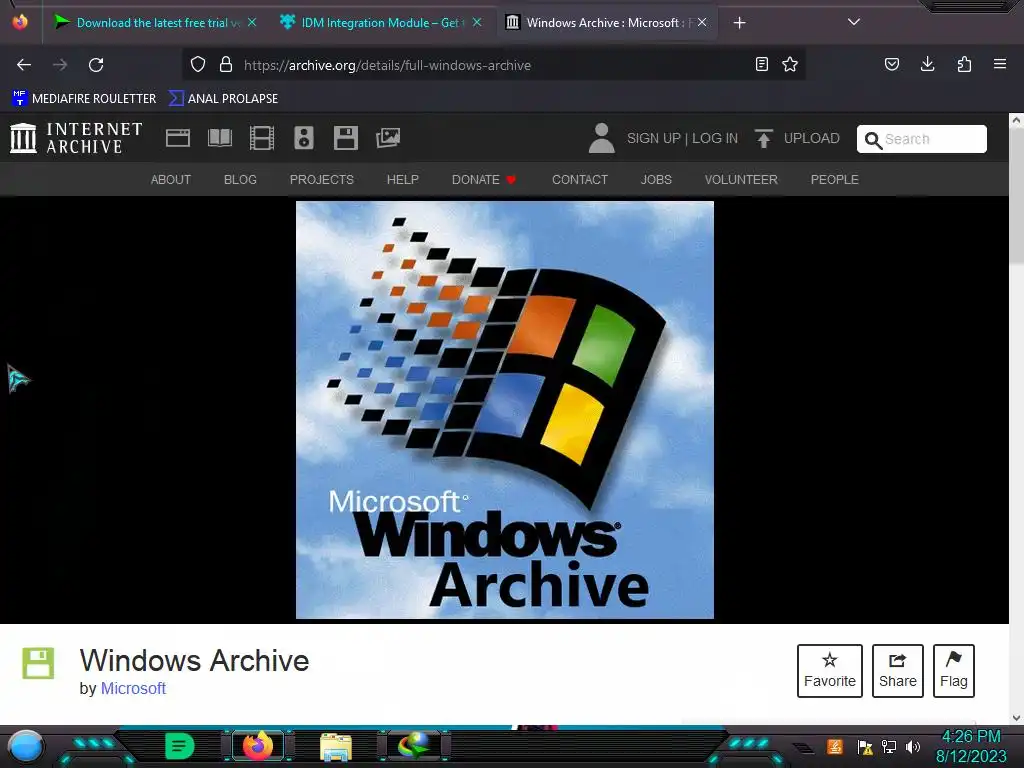Favorite this item with the star button
The image size is (1024, 768).
tap(830, 671)
